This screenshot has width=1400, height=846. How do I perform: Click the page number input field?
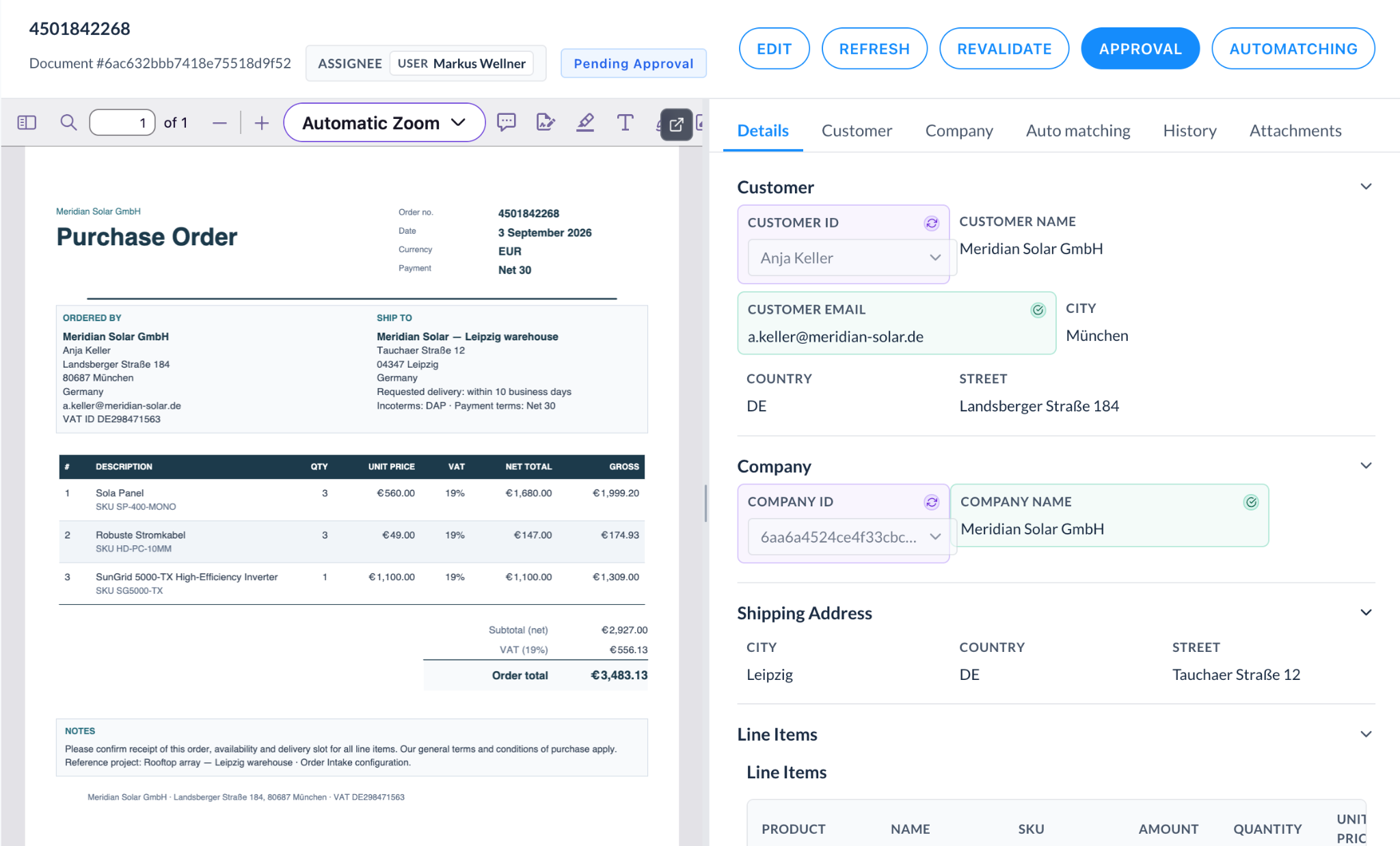[122, 123]
